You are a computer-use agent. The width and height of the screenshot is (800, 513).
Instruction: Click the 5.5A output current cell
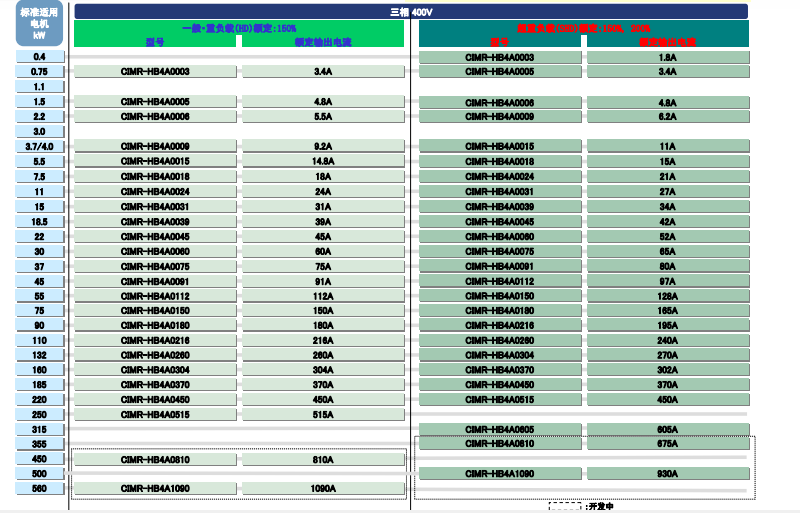pos(323,116)
